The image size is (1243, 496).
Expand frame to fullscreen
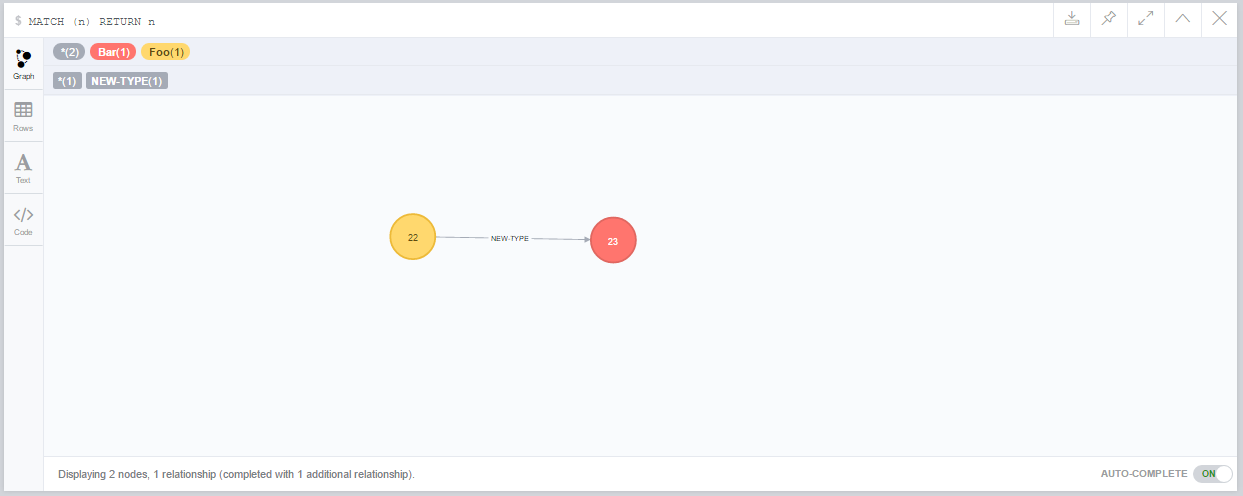coord(1146,19)
